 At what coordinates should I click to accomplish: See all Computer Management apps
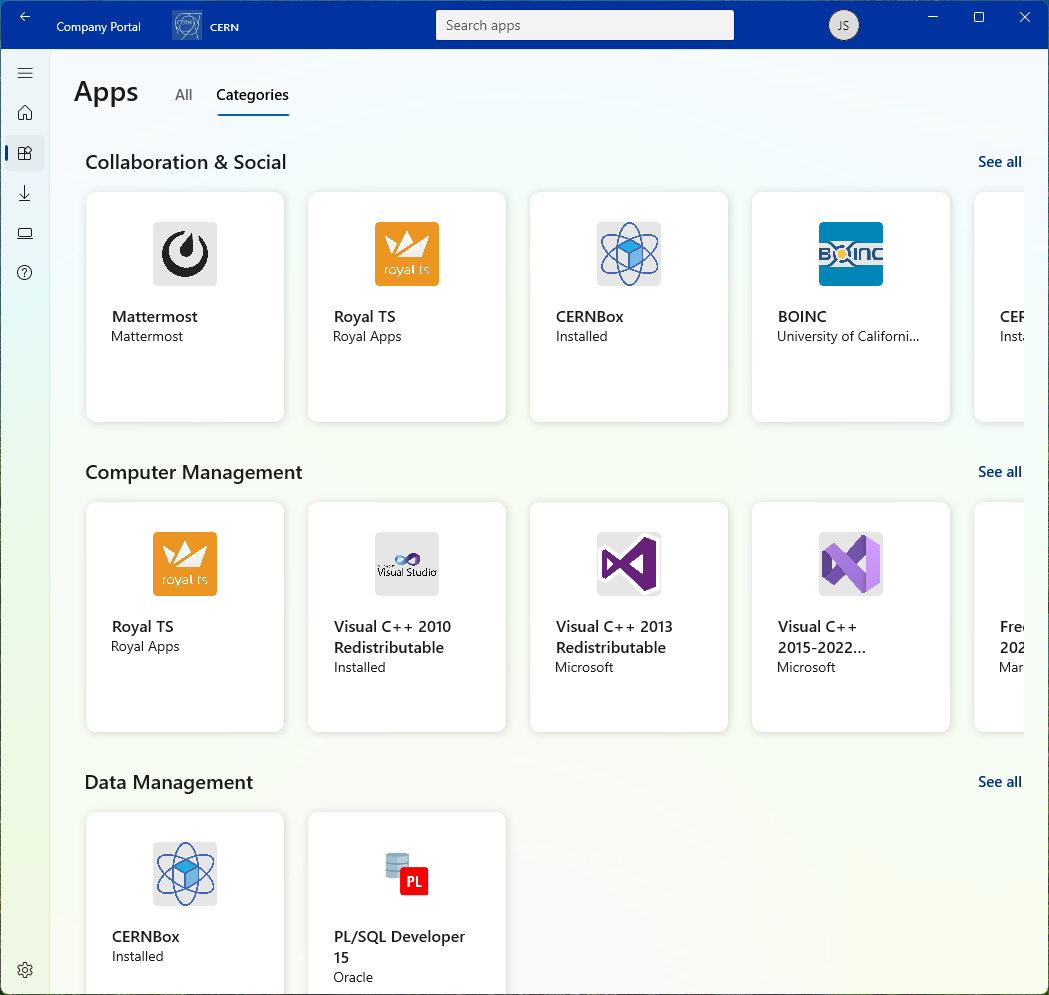pos(999,472)
